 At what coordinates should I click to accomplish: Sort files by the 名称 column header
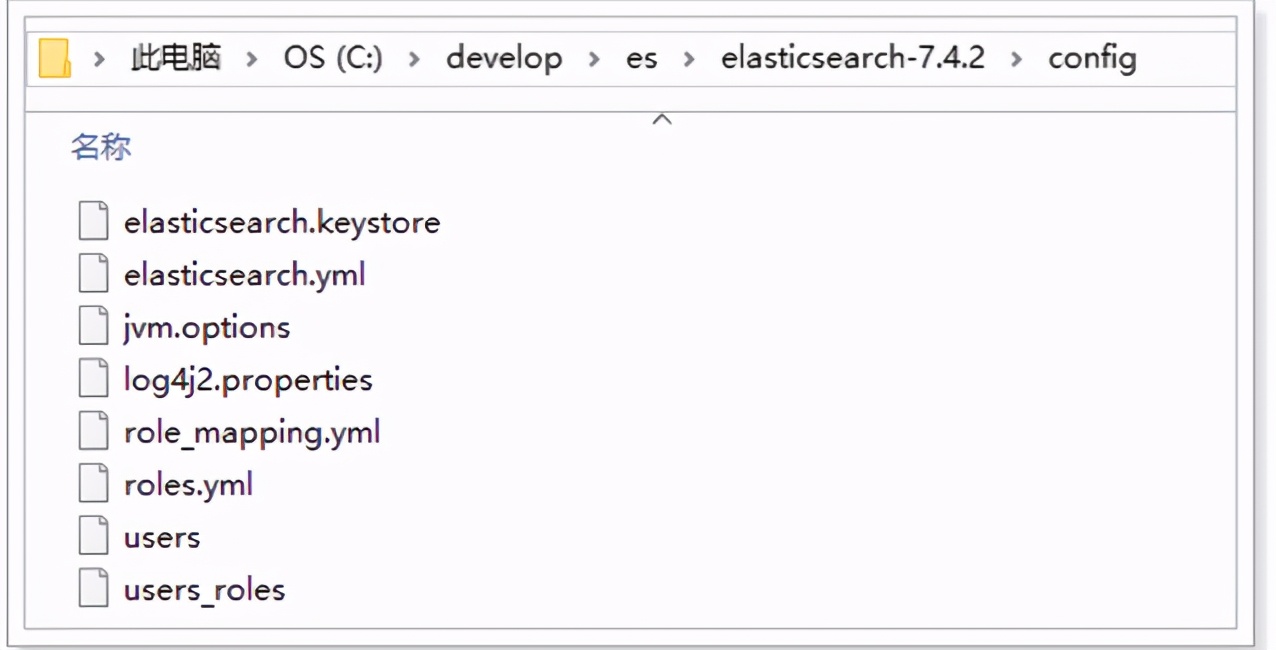(101, 148)
